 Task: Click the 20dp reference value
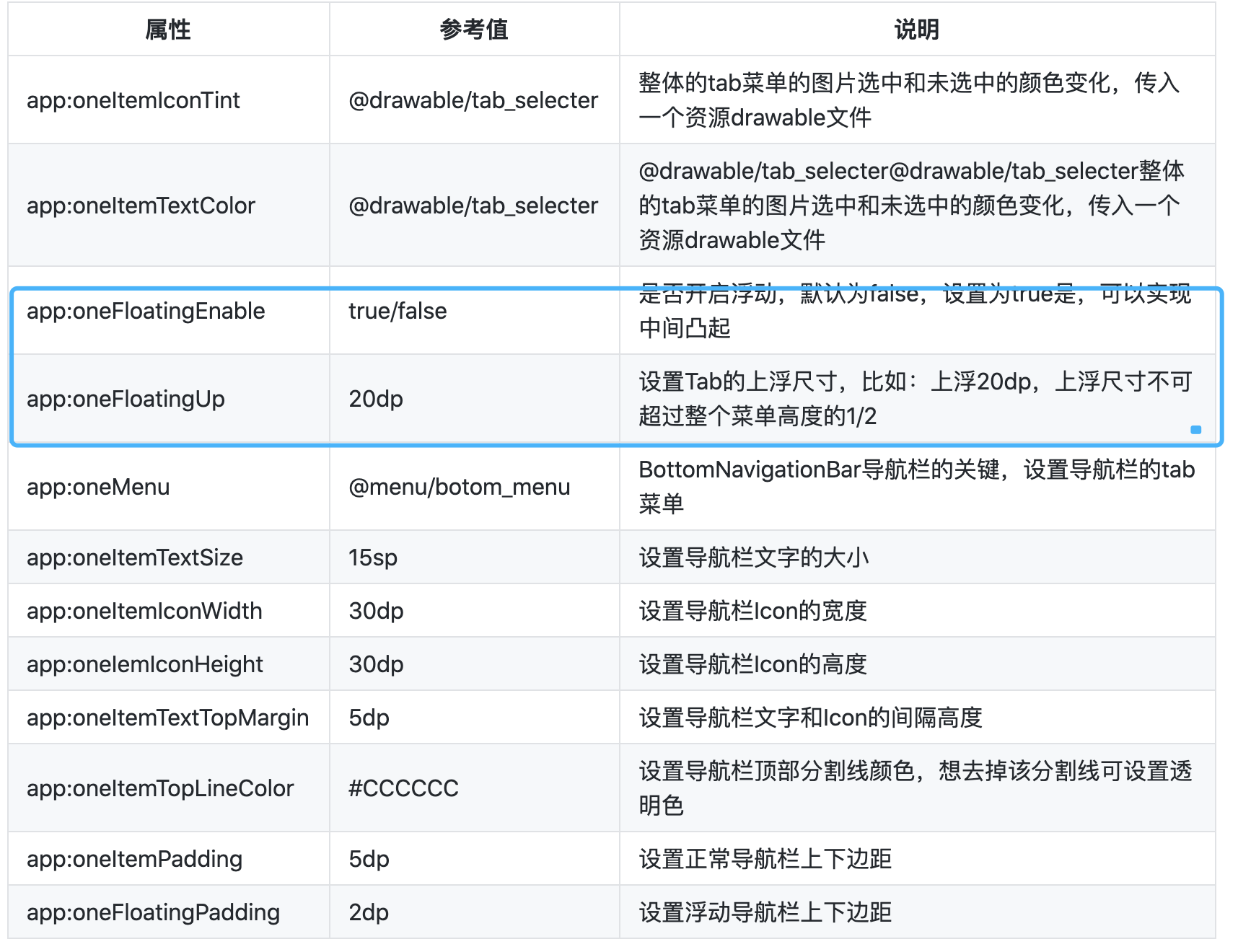pyautogui.click(x=376, y=399)
